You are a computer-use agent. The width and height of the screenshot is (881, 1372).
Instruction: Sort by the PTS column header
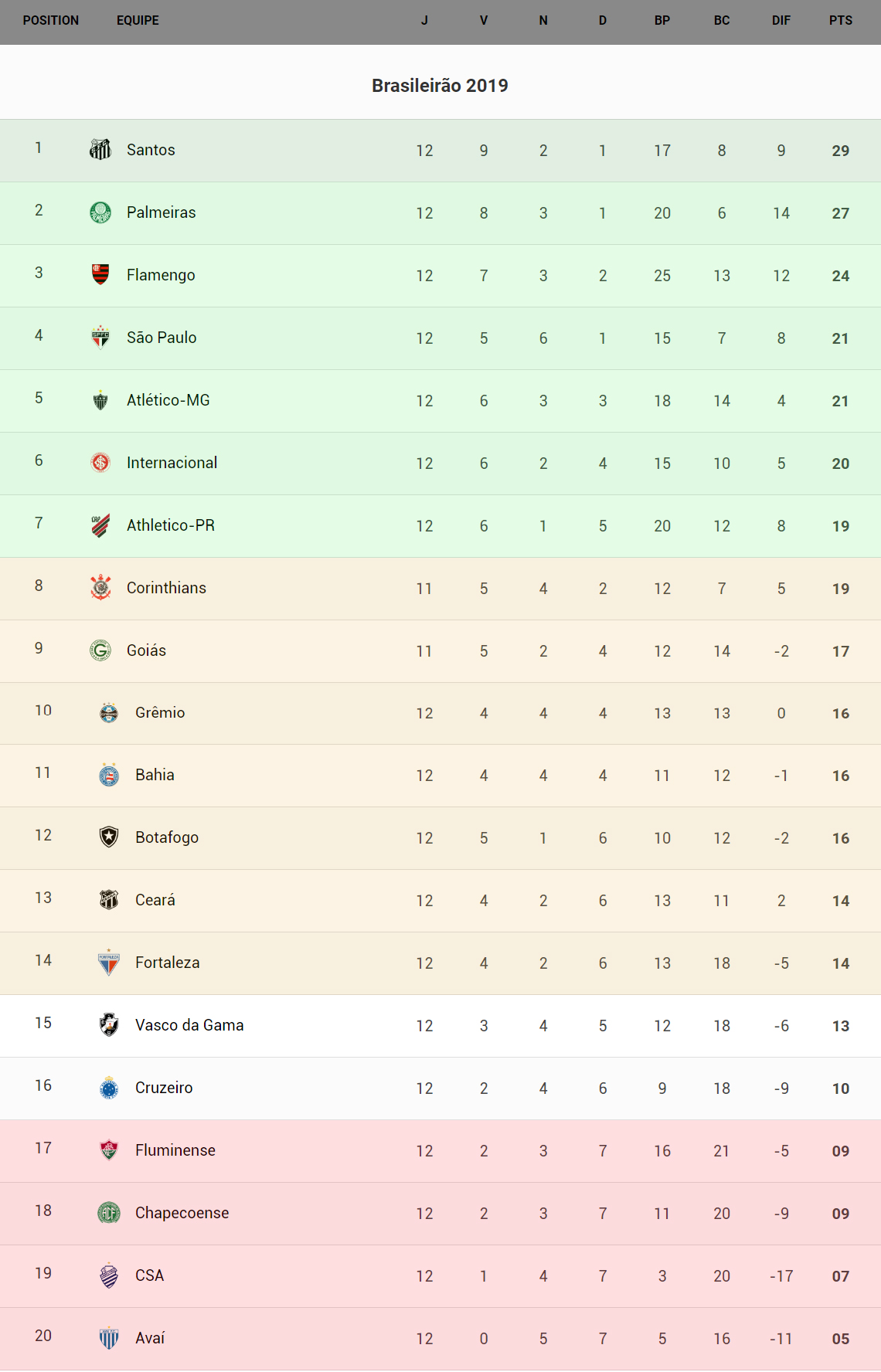coord(840,21)
